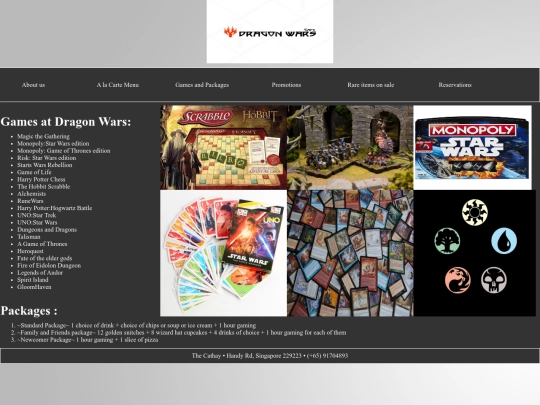Viewport: 540px width, 405px height.
Task: Open the About us page
Action: 33,85
